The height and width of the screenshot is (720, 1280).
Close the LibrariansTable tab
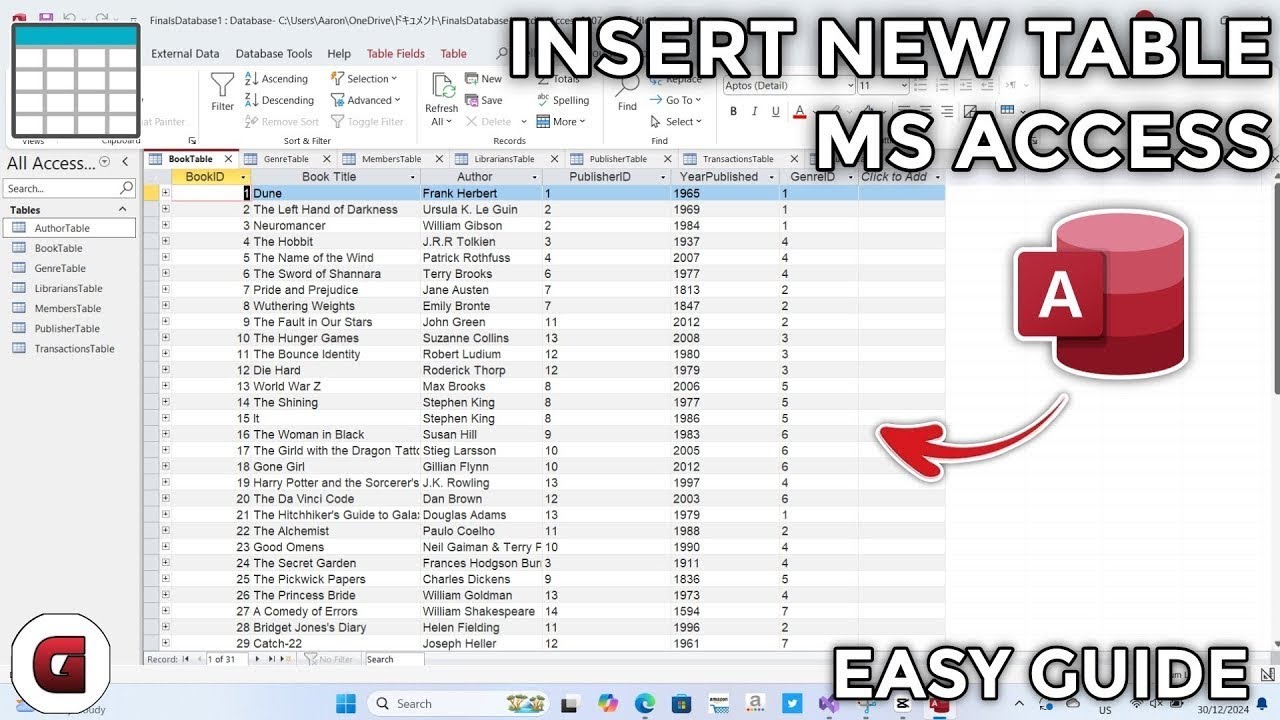click(555, 159)
